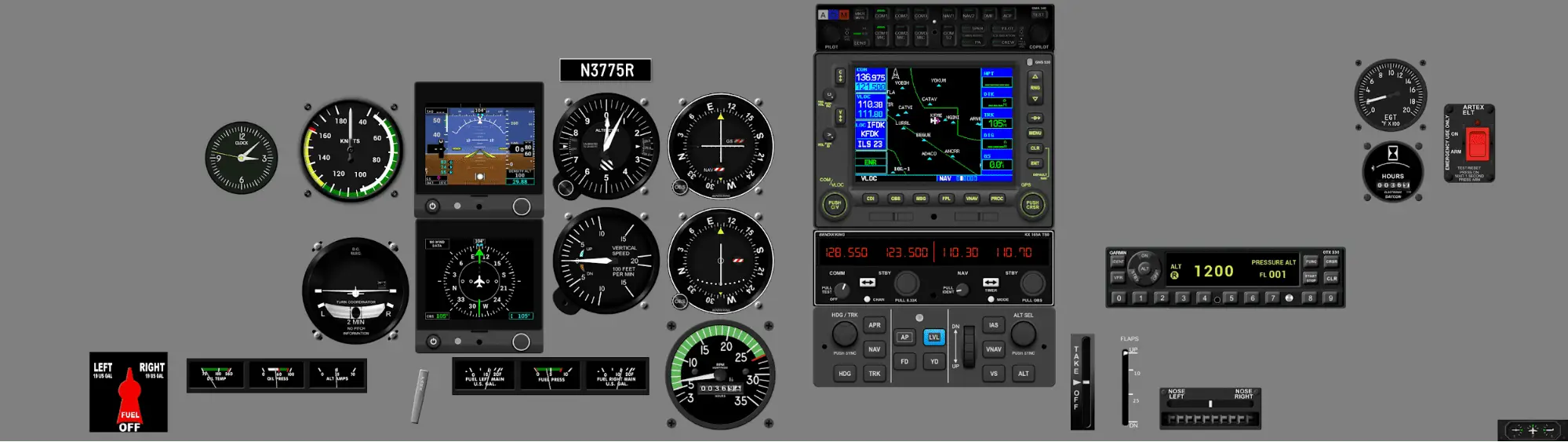Click the GNS 530 COM flip-flop button
The height and width of the screenshot is (442, 1568).
841,76
